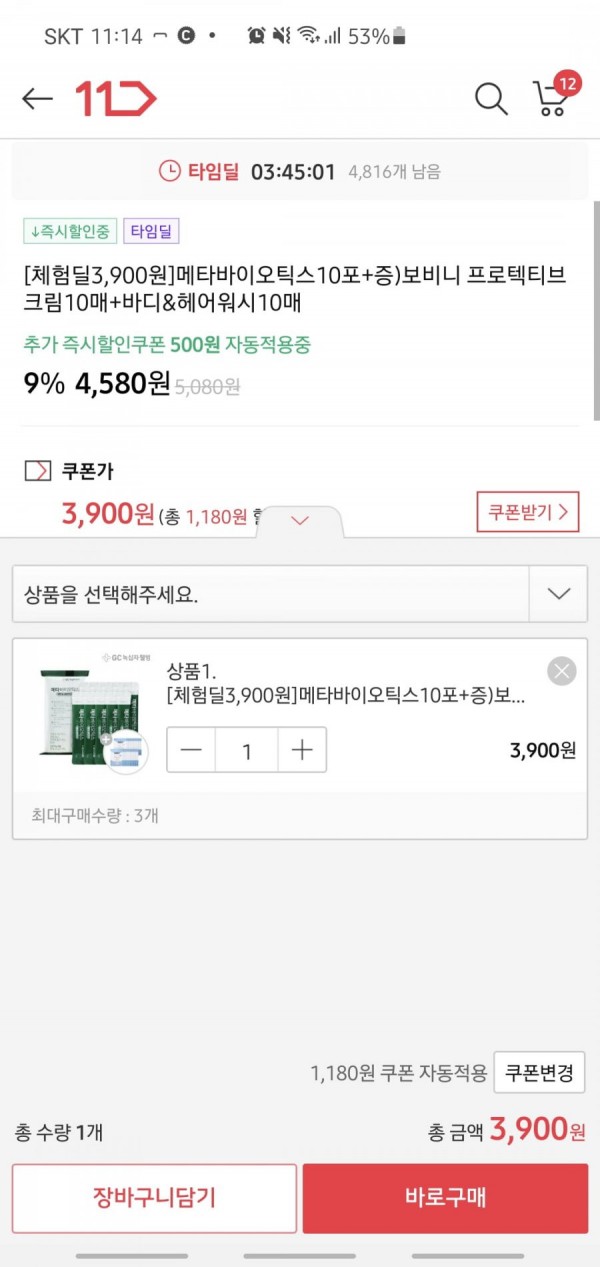600x1267 pixels.
Task: Remove 상품1 with the X icon
Action: tap(562, 671)
